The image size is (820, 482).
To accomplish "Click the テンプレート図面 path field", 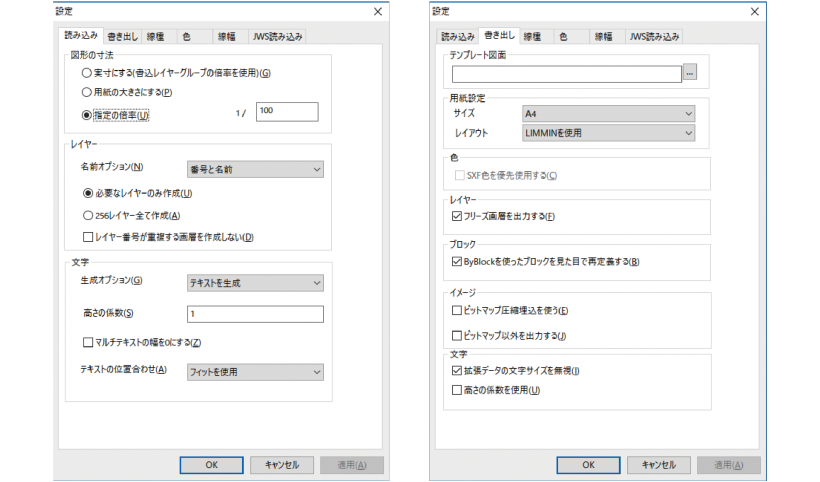I will click(567, 74).
